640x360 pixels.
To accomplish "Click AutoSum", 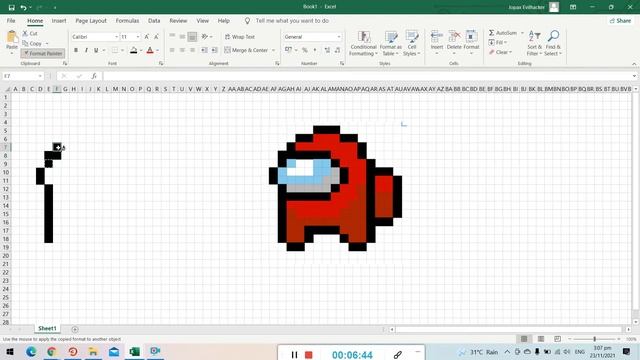I will pyautogui.click(x=503, y=33).
